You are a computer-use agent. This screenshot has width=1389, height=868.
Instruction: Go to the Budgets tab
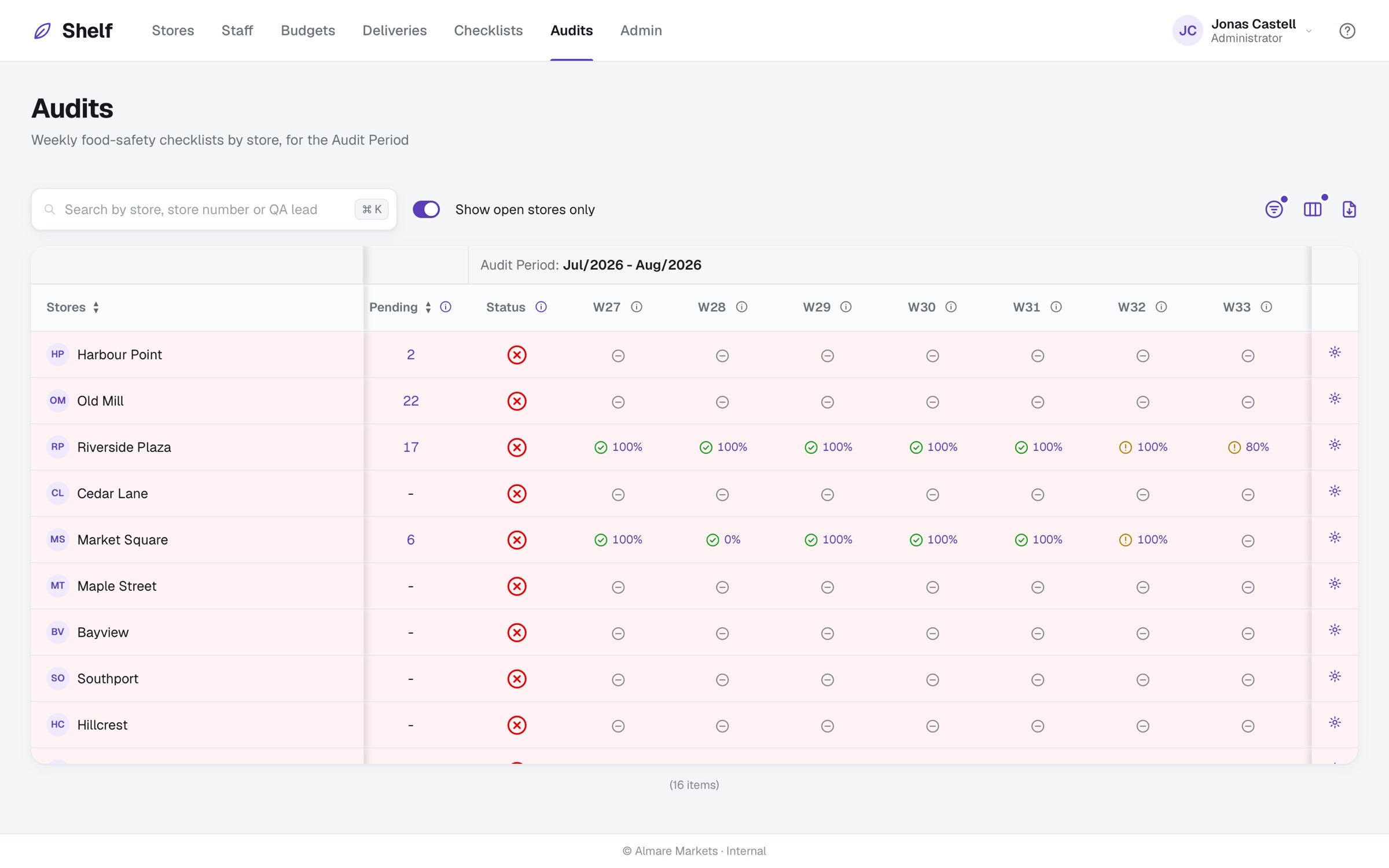tap(308, 31)
